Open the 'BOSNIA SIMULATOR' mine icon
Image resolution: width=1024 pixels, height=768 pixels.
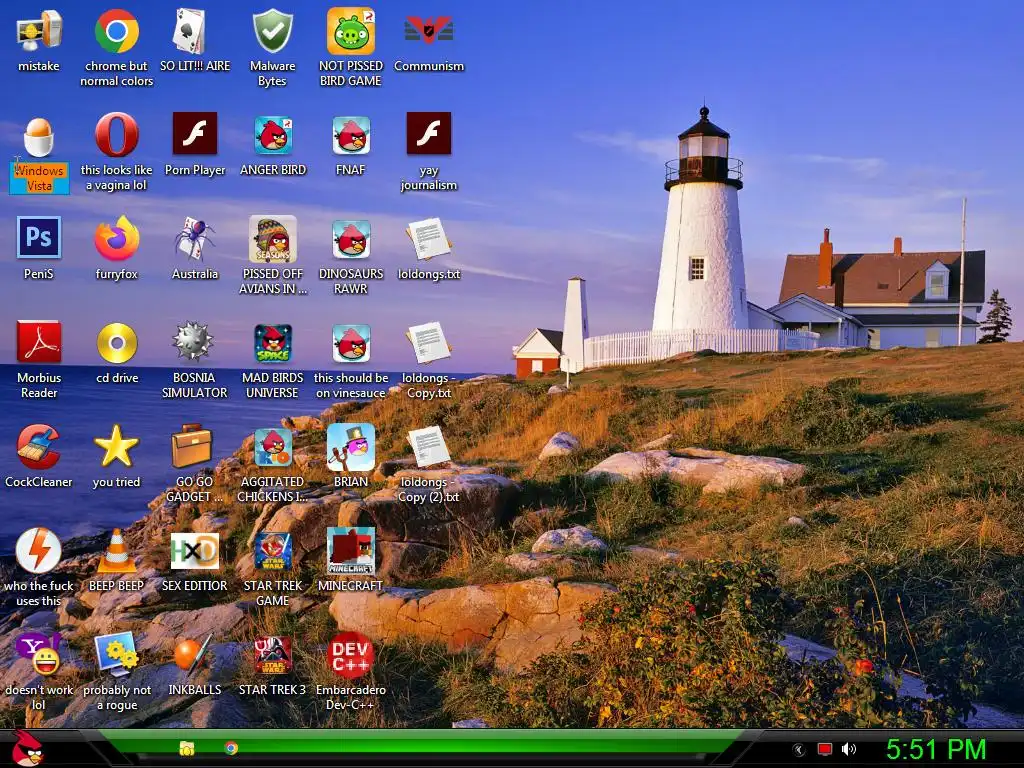coord(193,342)
